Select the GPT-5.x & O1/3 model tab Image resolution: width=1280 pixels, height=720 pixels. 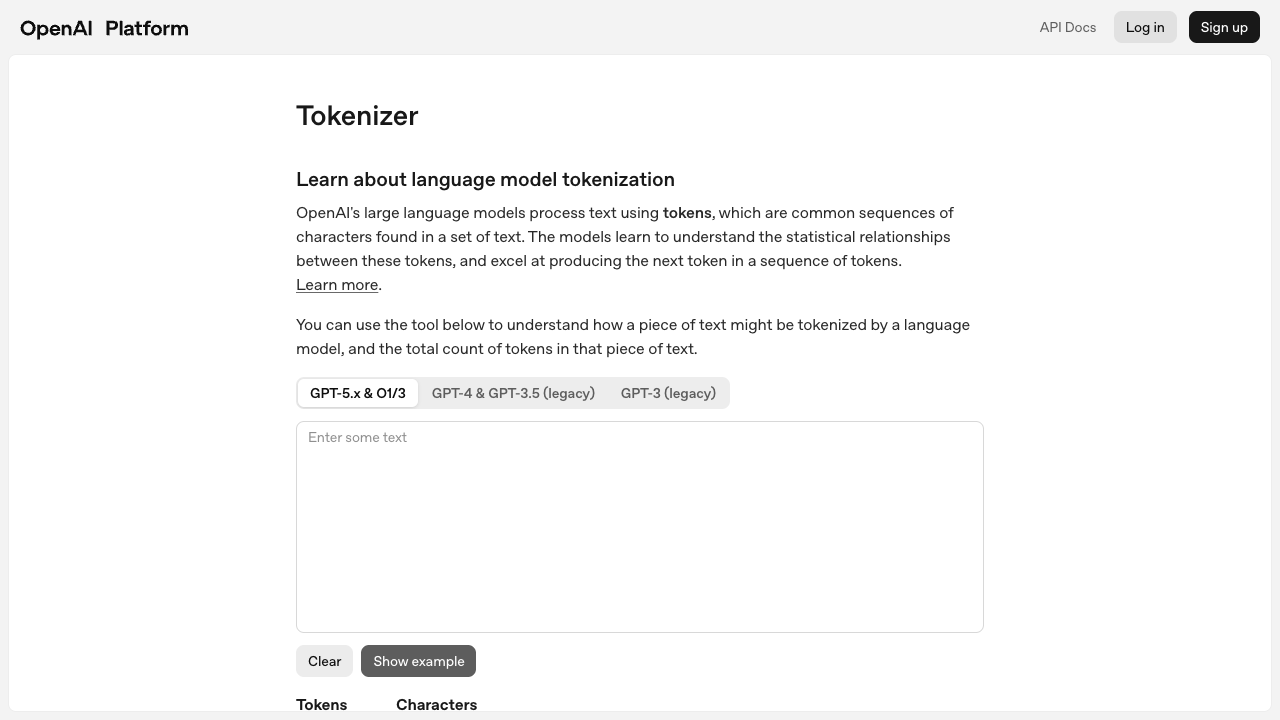coord(358,393)
